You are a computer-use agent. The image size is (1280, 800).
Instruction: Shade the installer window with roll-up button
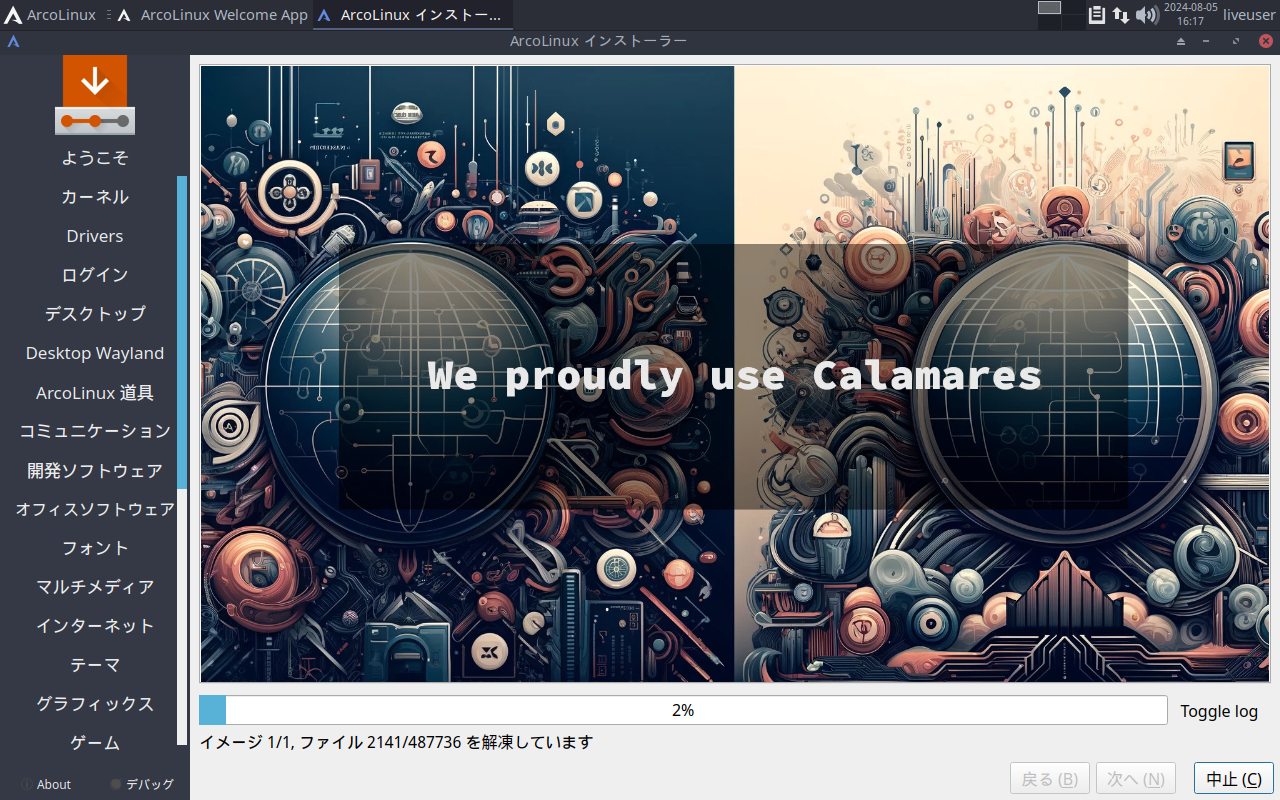coord(1181,41)
